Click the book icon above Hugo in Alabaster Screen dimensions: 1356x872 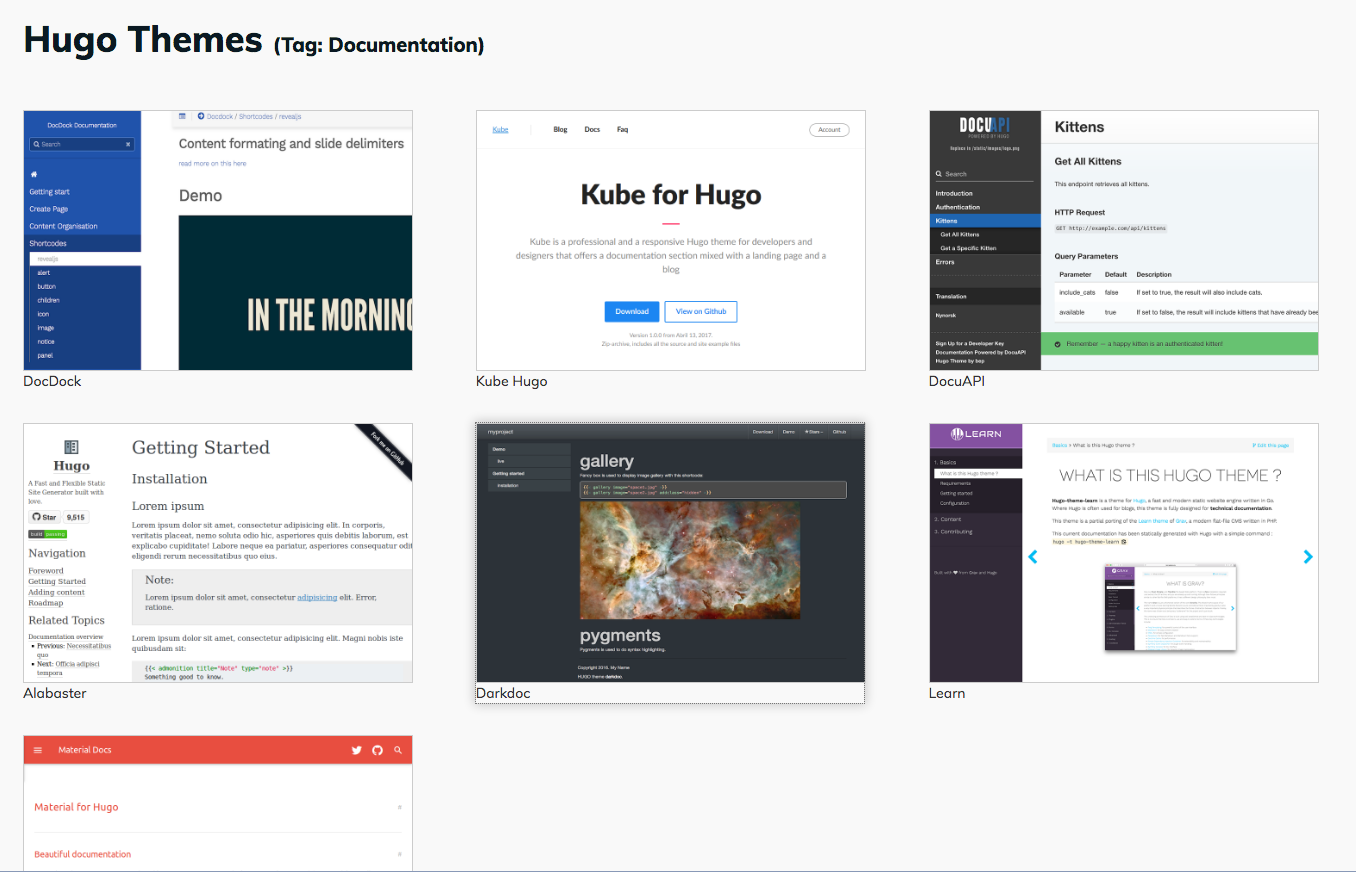point(71,447)
